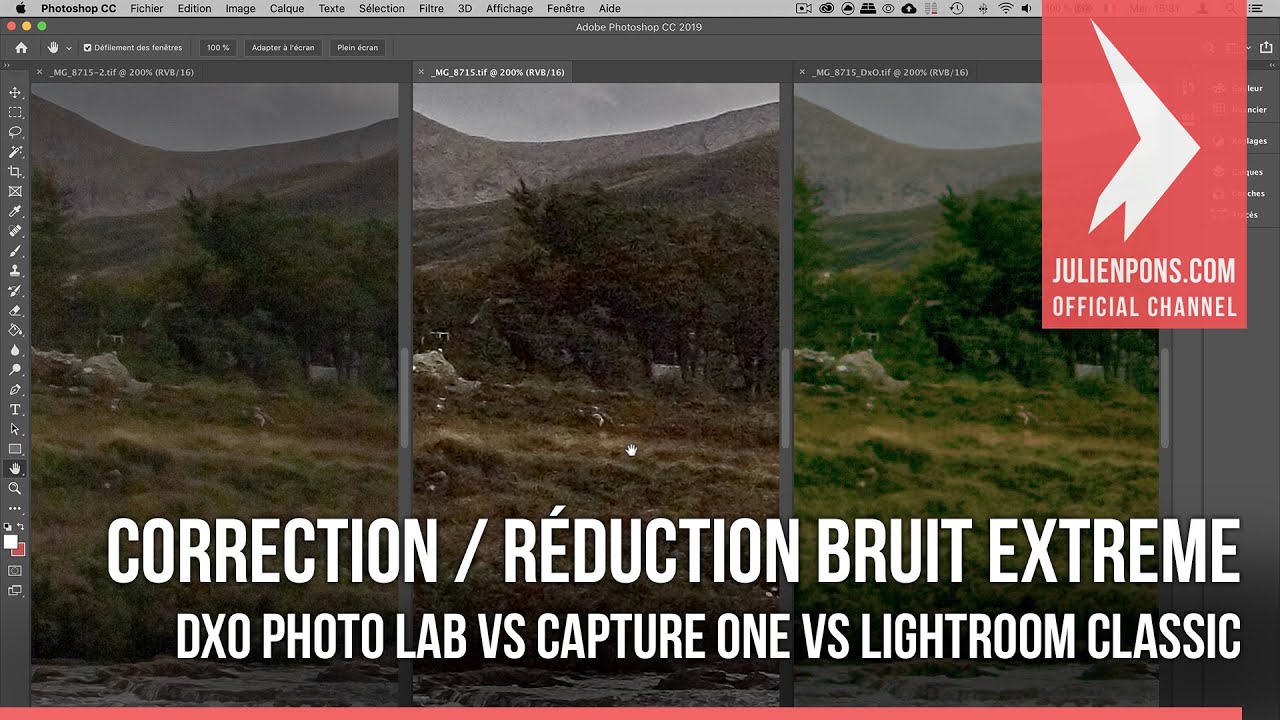1280x720 pixels.
Task: Open the Fichier menu
Action: tap(147, 8)
